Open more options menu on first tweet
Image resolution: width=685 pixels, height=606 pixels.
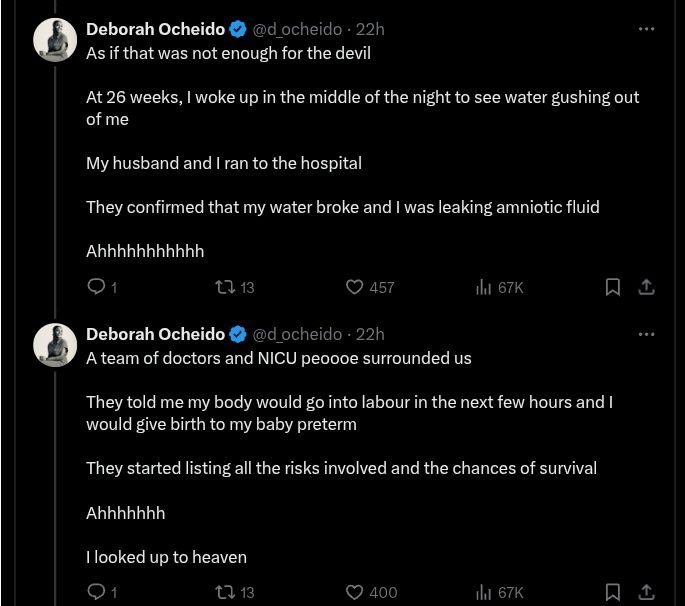646,29
